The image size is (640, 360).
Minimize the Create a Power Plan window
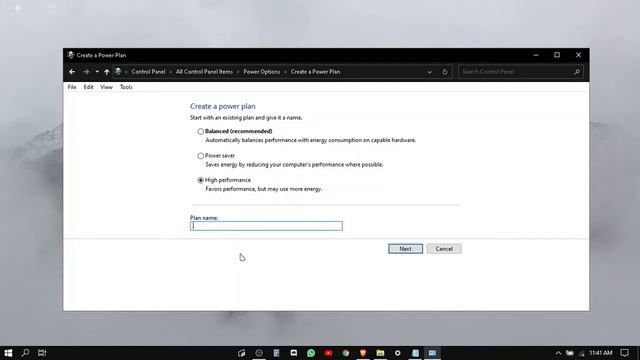536,55
